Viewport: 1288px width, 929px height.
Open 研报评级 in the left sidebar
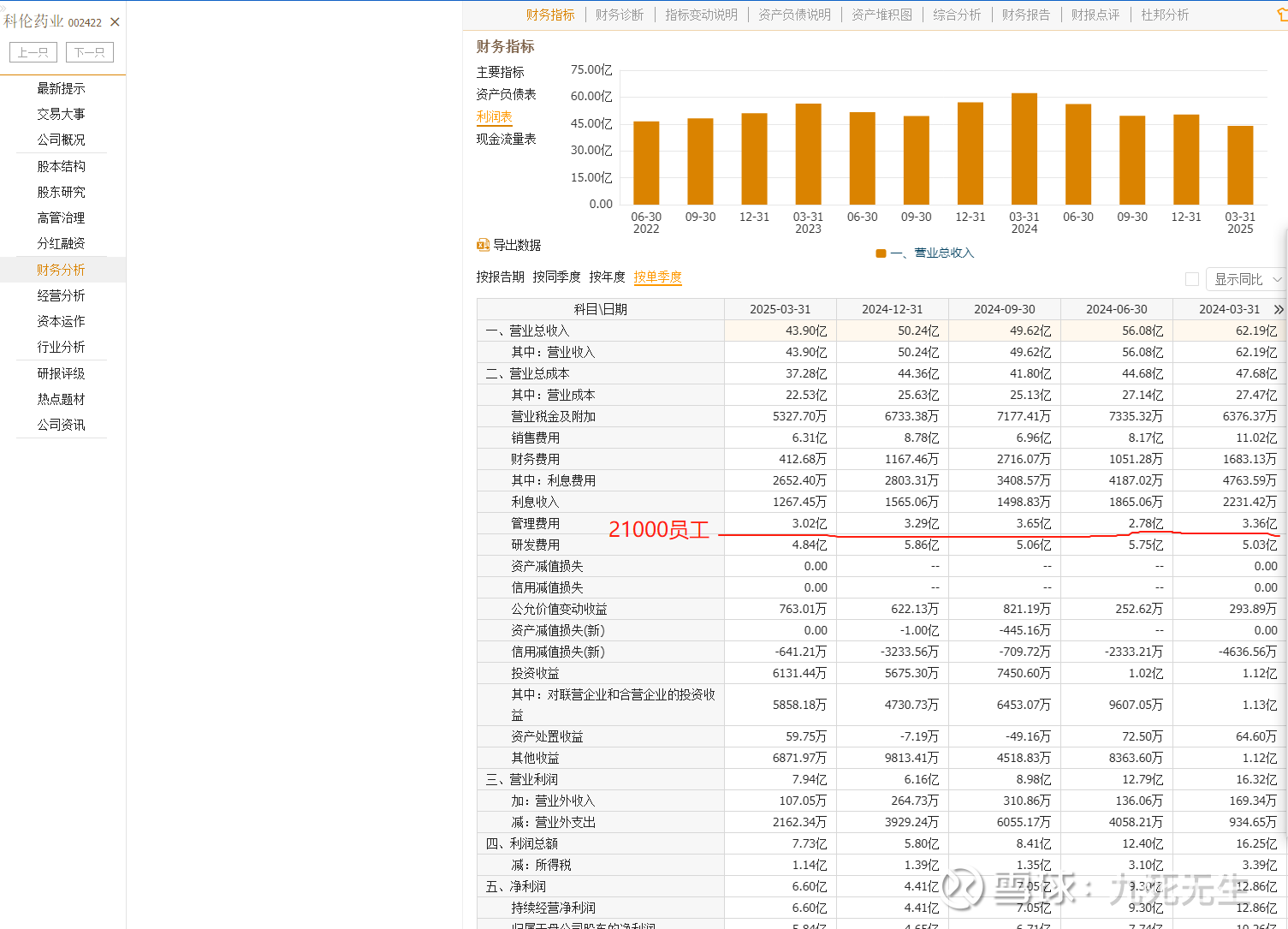(61, 373)
